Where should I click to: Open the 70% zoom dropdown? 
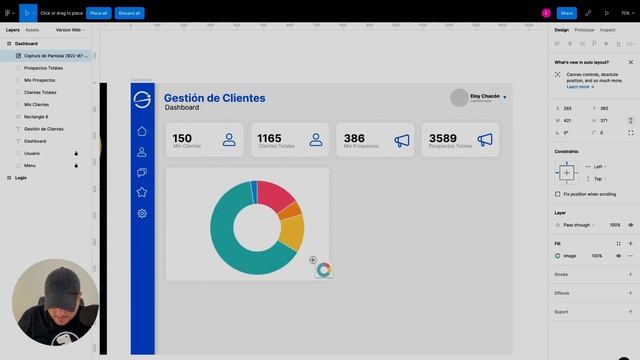click(x=627, y=13)
